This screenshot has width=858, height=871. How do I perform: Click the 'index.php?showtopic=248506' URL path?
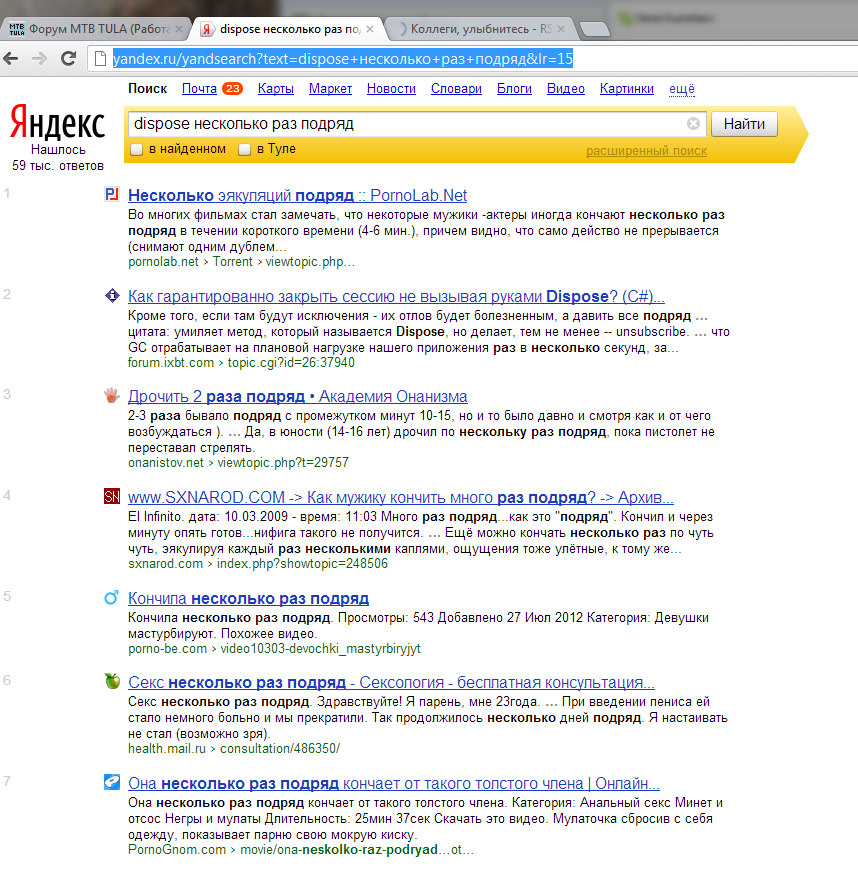[302, 564]
